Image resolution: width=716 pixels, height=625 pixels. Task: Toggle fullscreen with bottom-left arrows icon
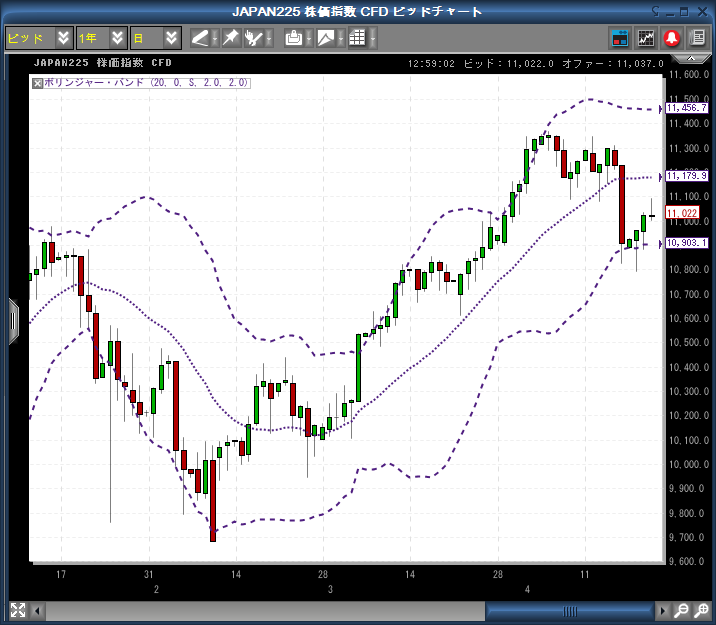coord(16,610)
